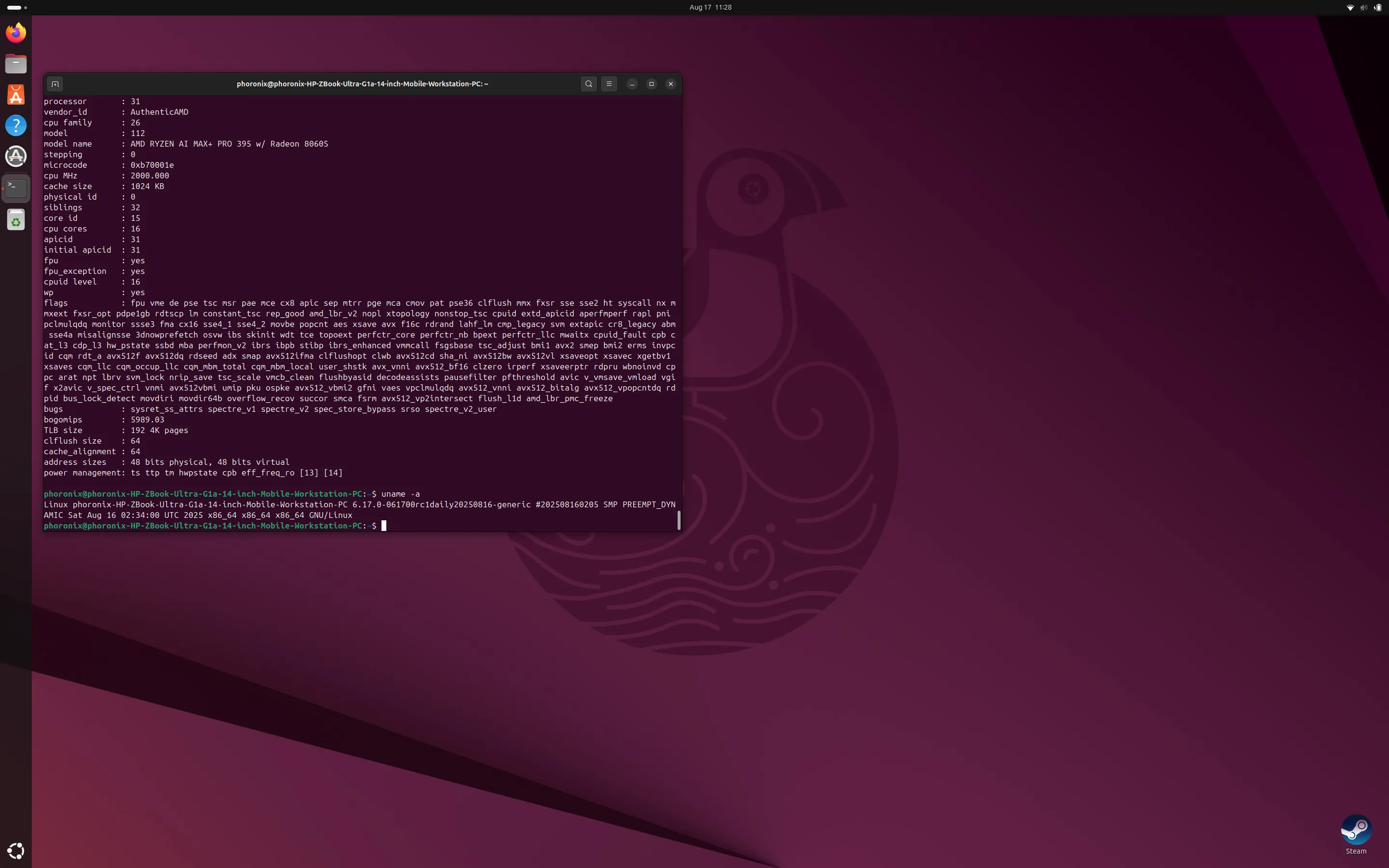Open the system status menu
This screenshot has height=868, width=1389.
(x=1364, y=7)
